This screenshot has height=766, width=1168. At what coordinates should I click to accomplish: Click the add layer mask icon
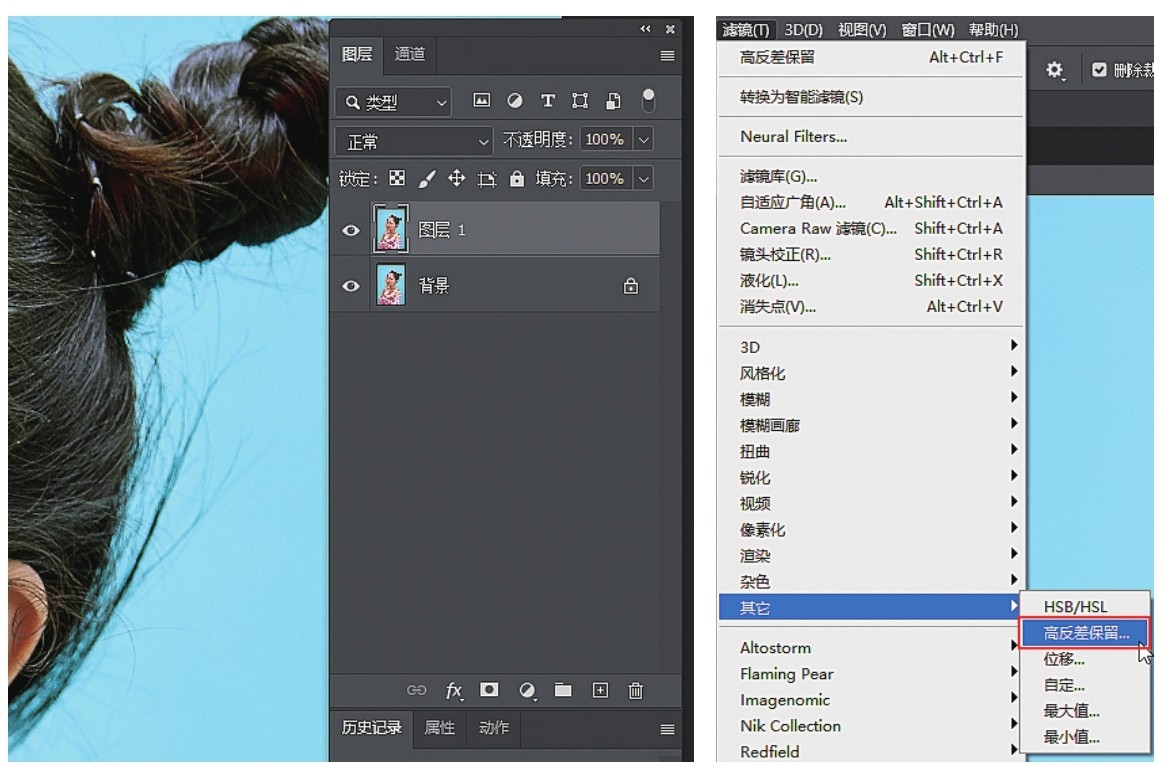[x=490, y=691]
